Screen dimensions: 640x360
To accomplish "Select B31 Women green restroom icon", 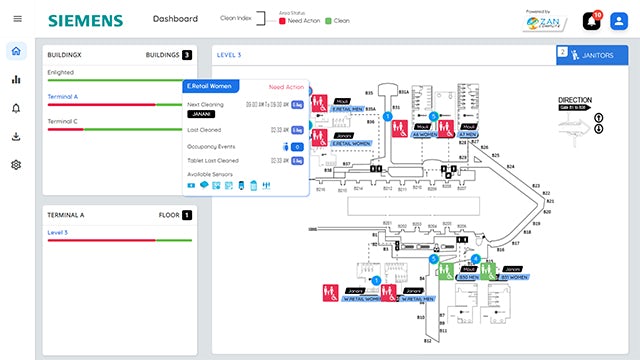I will (488, 271).
